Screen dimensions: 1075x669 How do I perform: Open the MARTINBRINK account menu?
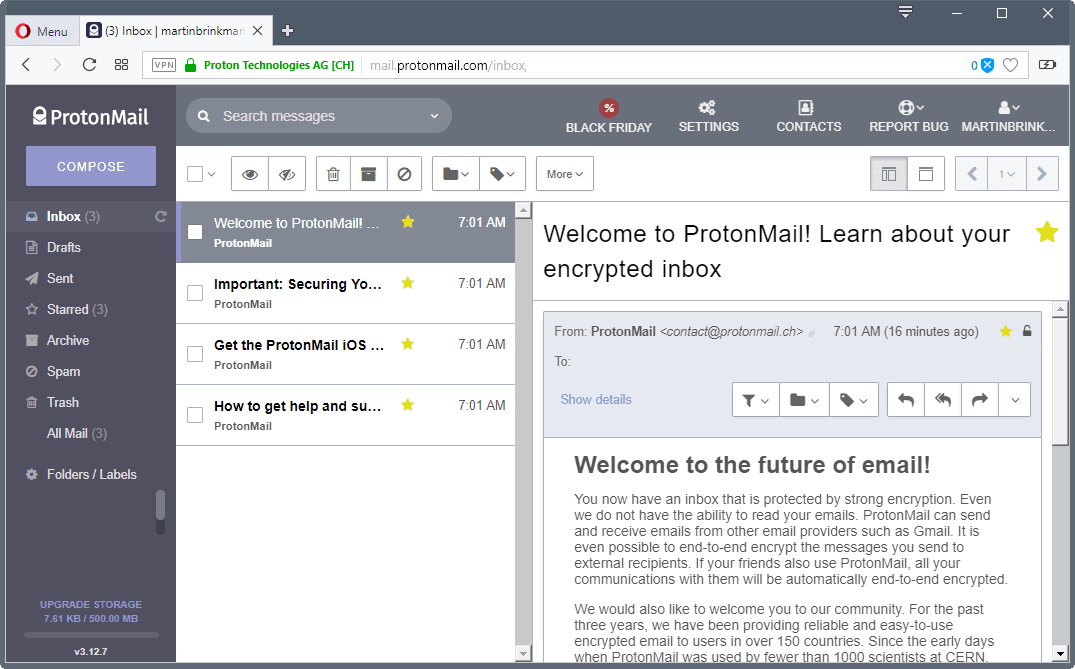(x=1008, y=116)
